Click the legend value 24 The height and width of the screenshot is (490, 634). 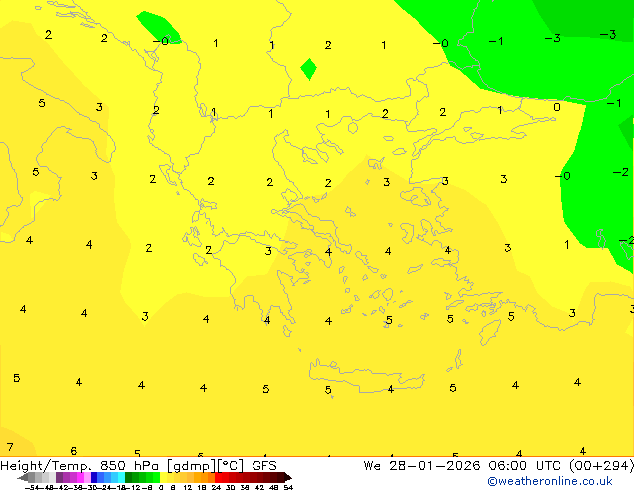point(216,487)
